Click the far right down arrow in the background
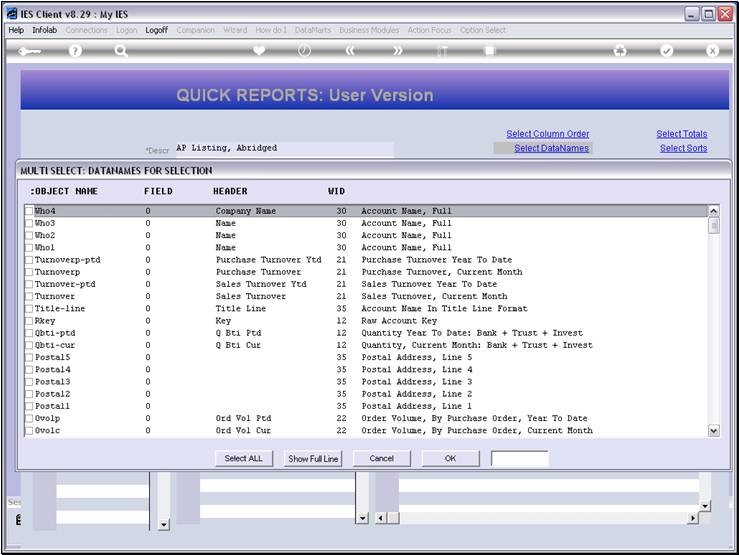Image resolution: width=739 pixels, height=555 pixels. [705, 506]
